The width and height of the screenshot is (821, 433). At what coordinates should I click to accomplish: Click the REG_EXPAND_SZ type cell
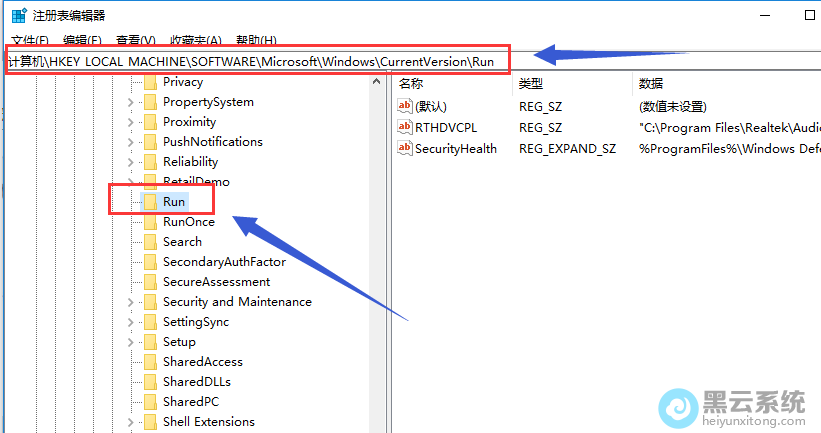pyautogui.click(x=568, y=149)
